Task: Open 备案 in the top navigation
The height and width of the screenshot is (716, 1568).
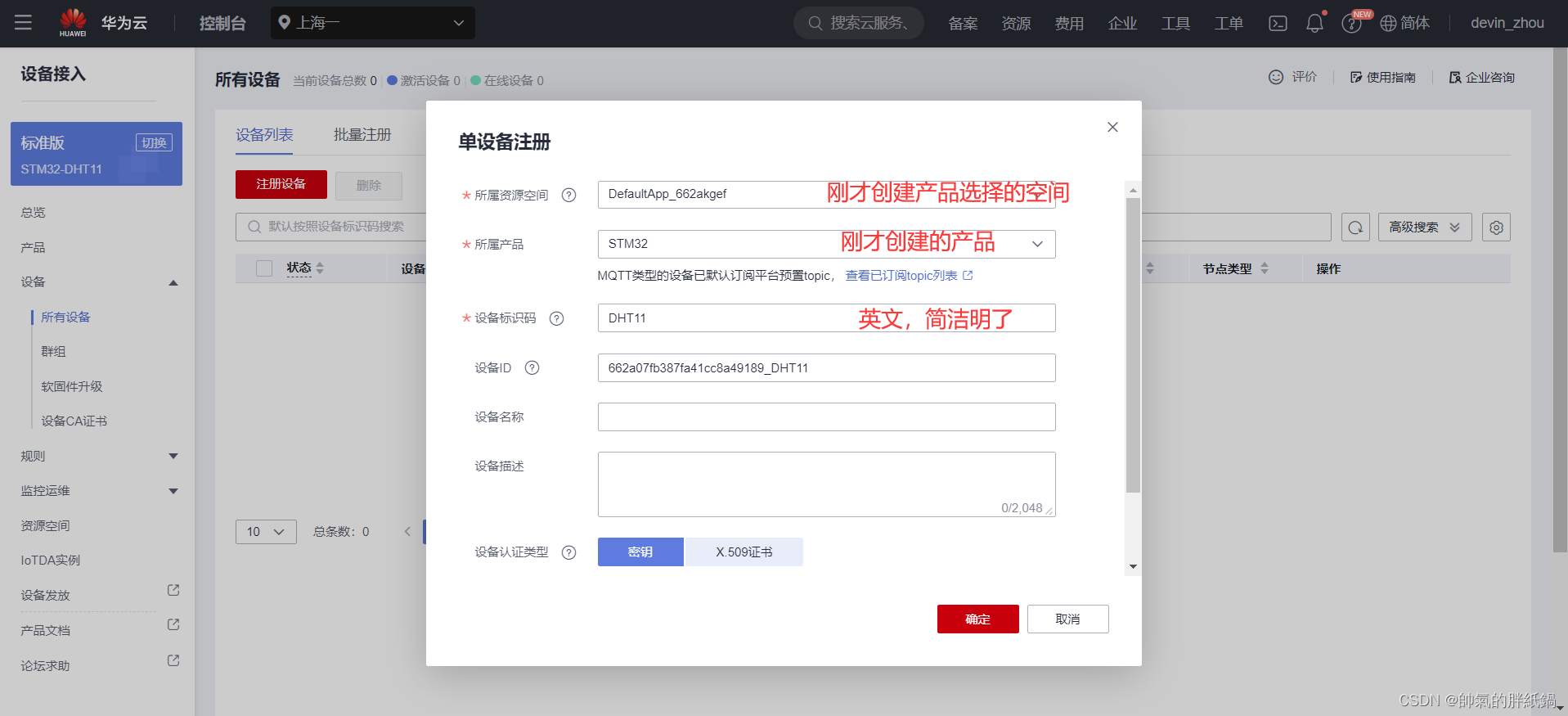Action: point(963,24)
